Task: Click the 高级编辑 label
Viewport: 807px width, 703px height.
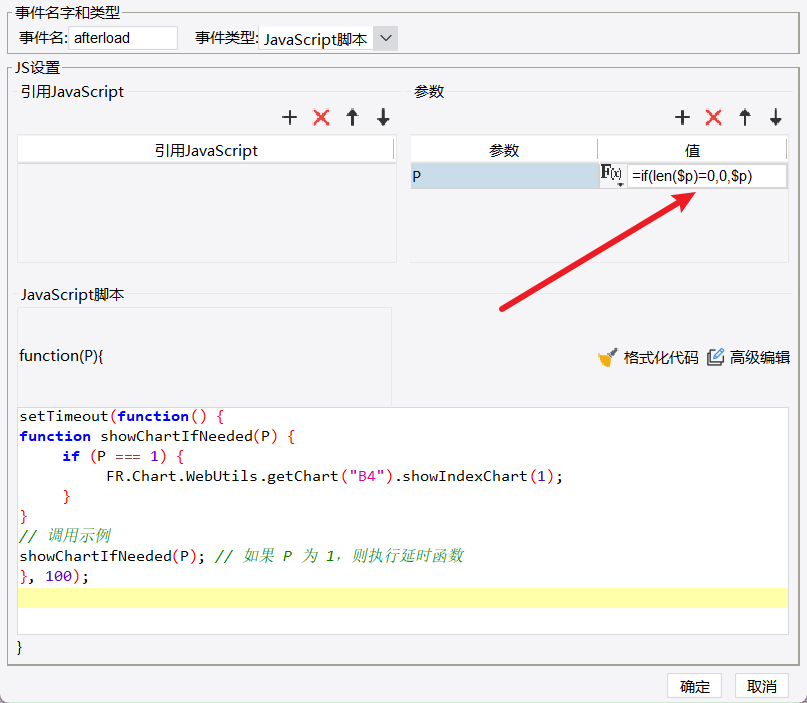Action: click(x=760, y=357)
